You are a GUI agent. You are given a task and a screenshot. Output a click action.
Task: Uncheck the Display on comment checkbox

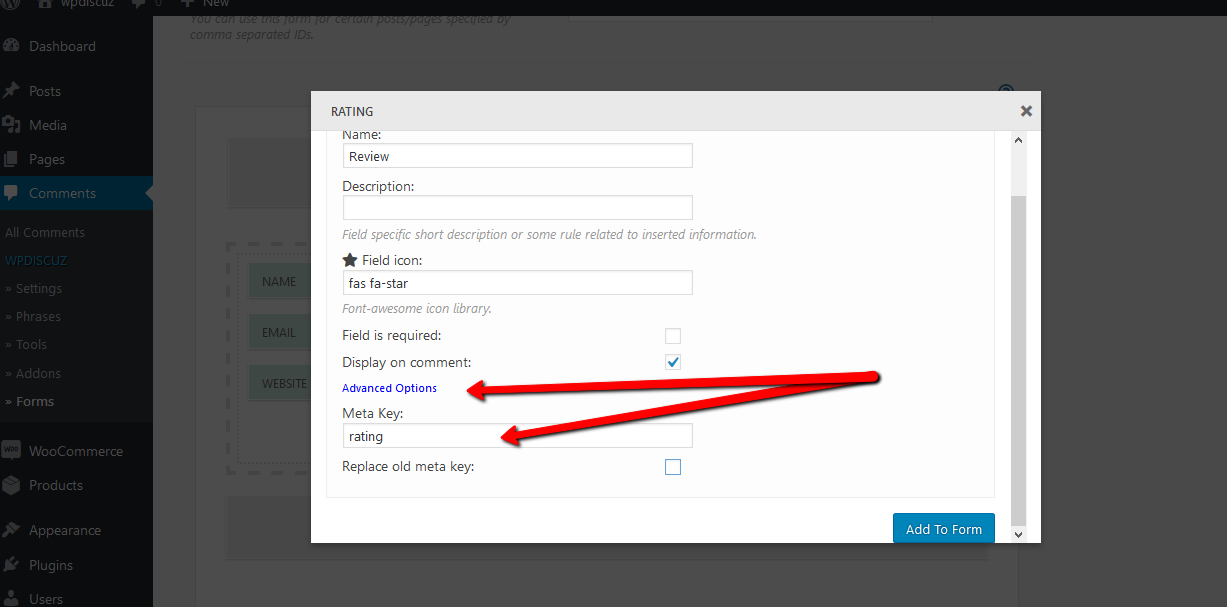[x=673, y=362]
